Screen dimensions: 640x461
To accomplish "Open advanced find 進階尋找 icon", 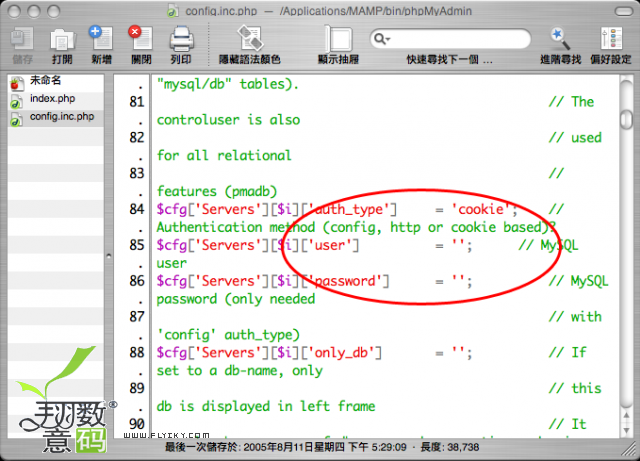I will click(x=560, y=39).
